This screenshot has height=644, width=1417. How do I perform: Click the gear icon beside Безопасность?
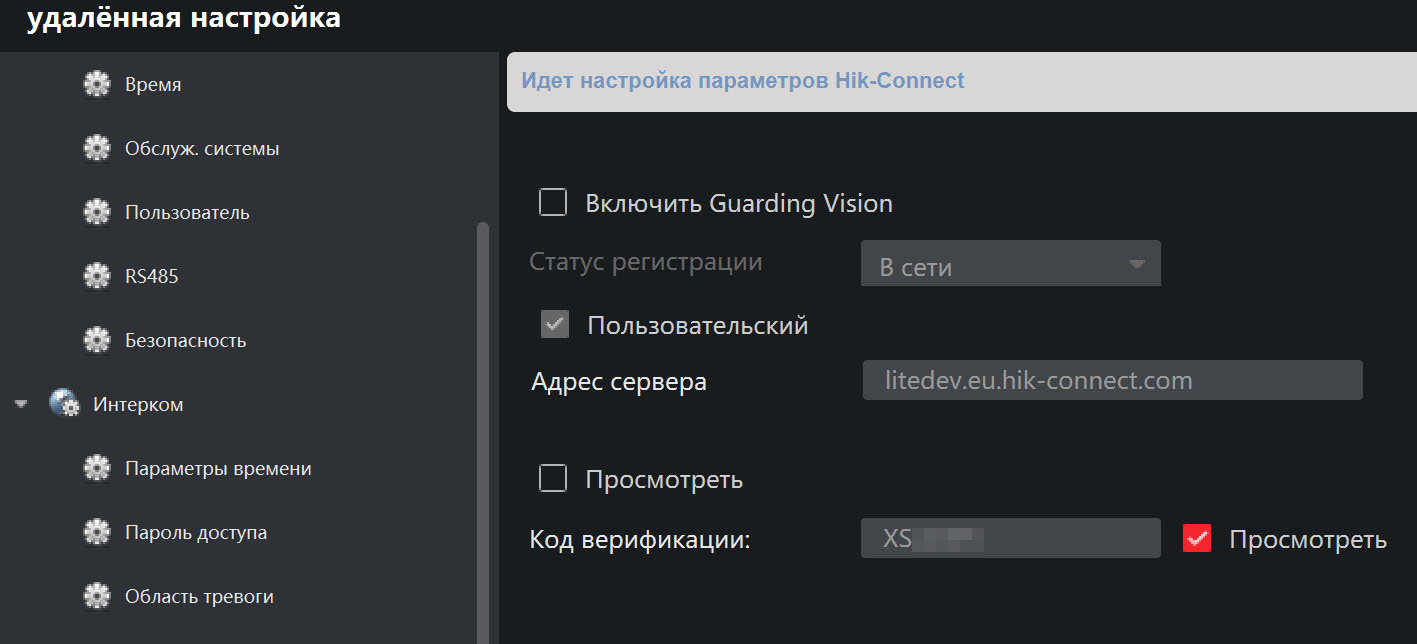[96, 341]
